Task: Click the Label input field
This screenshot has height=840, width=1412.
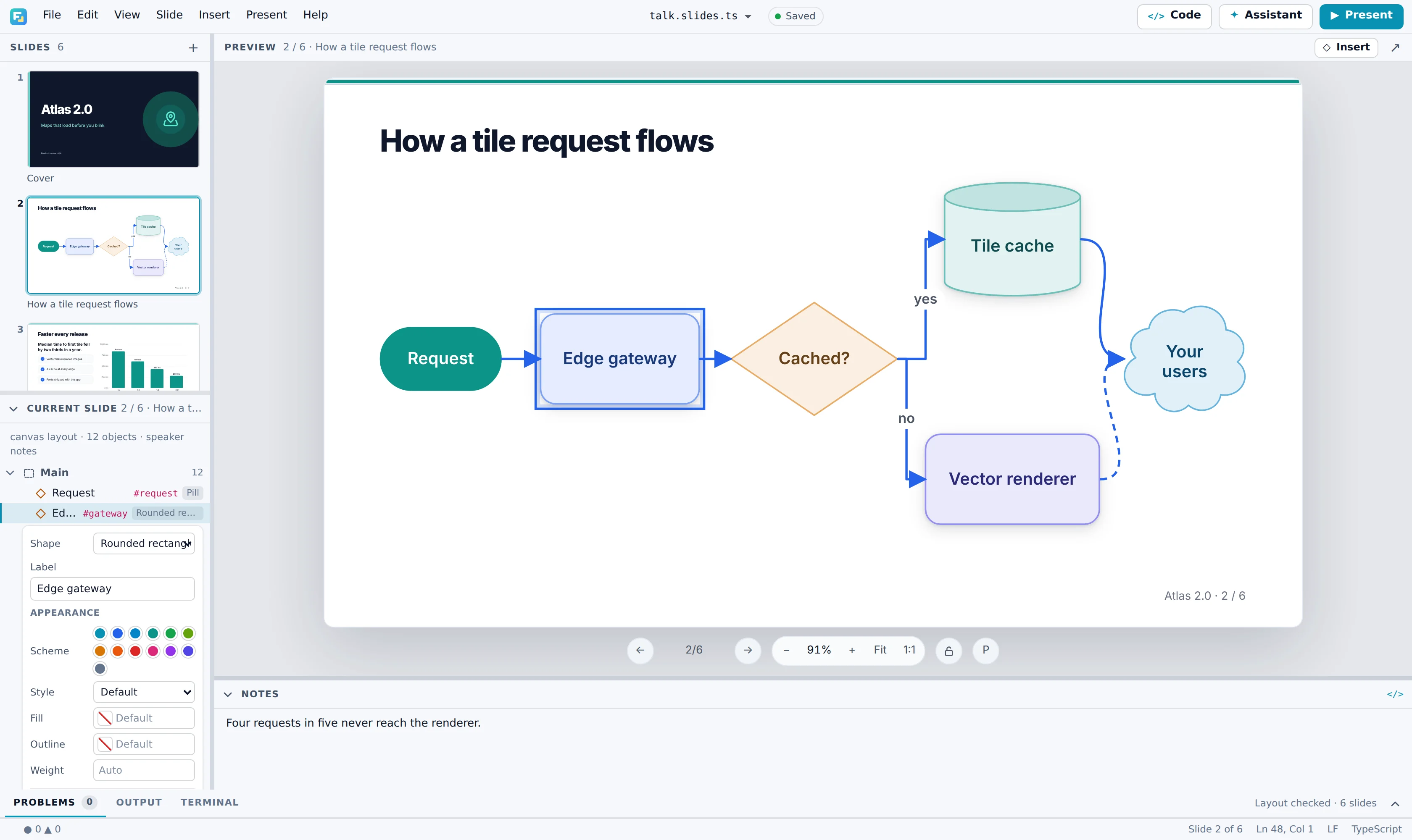Action: click(x=112, y=589)
